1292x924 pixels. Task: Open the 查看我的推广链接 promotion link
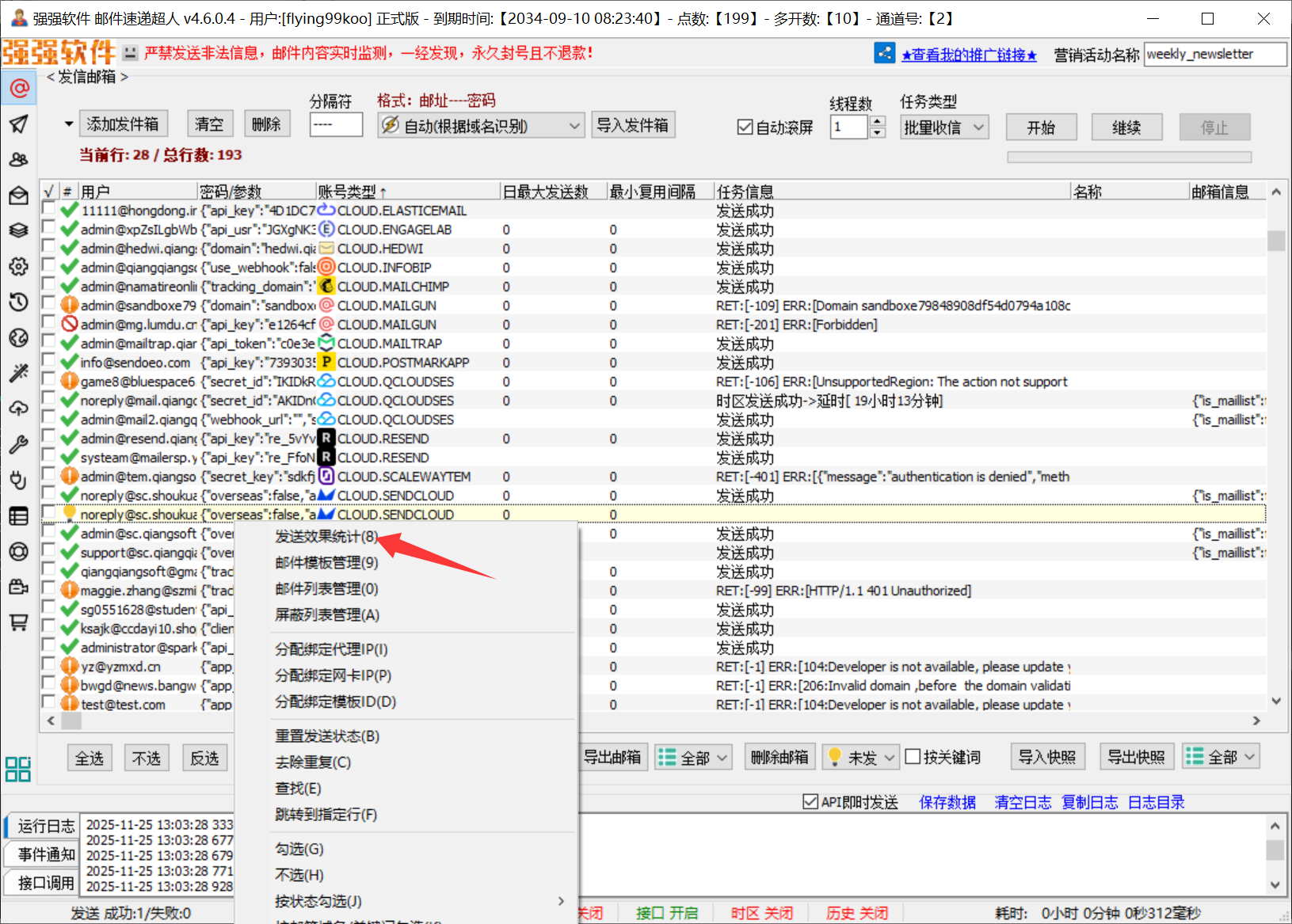pyautogui.click(x=968, y=55)
